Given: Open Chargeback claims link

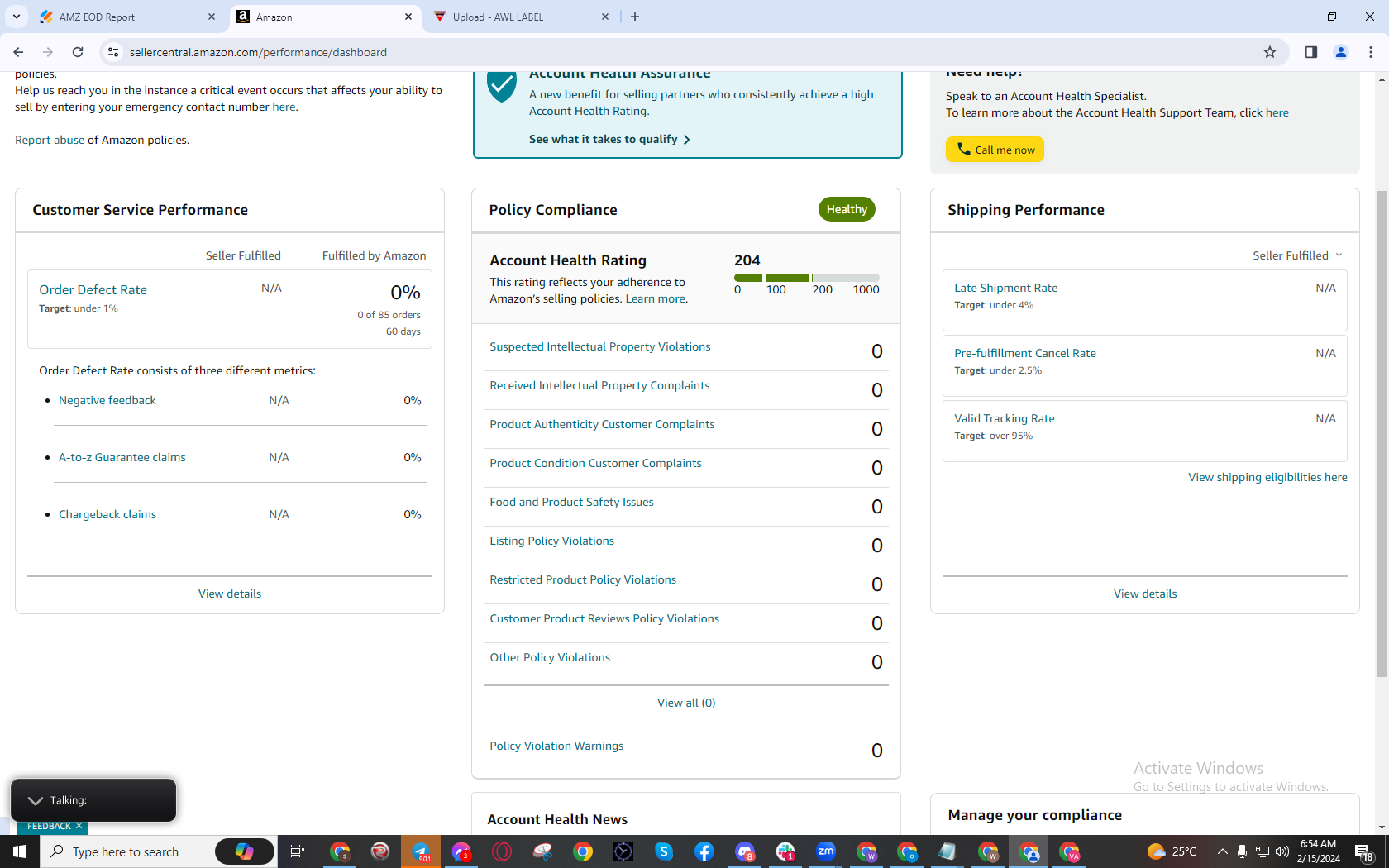Looking at the screenshot, I should pyautogui.click(x=107, y=514).
